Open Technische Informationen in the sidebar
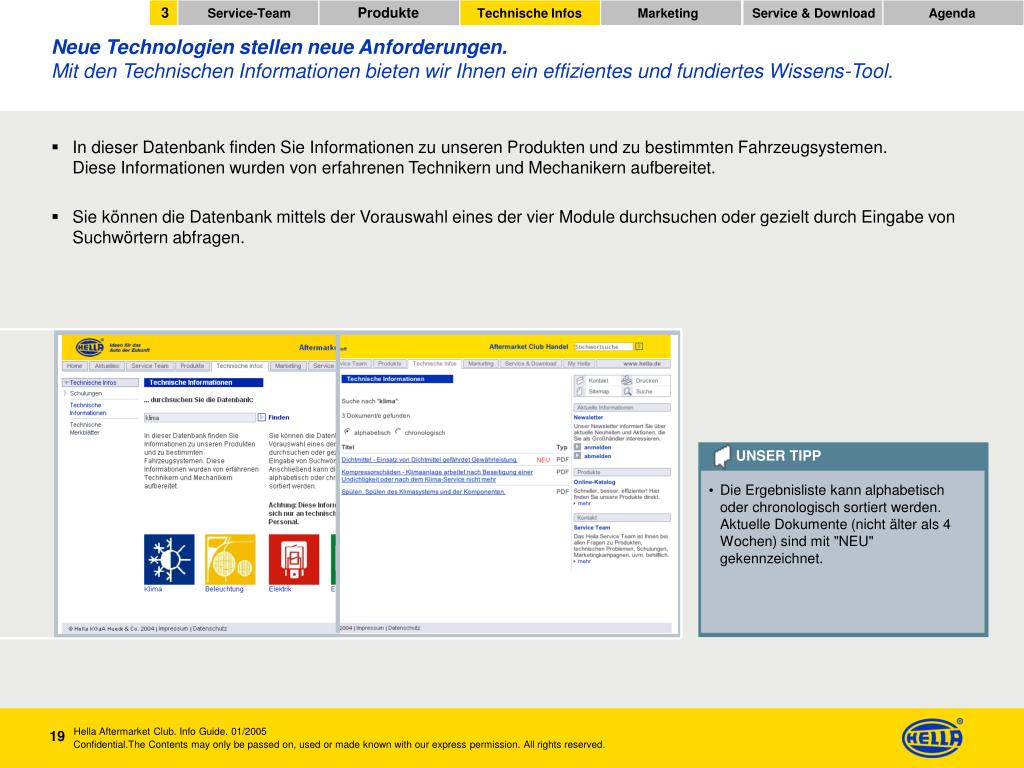Screen dimensions: 1024x768 [88, 409]
